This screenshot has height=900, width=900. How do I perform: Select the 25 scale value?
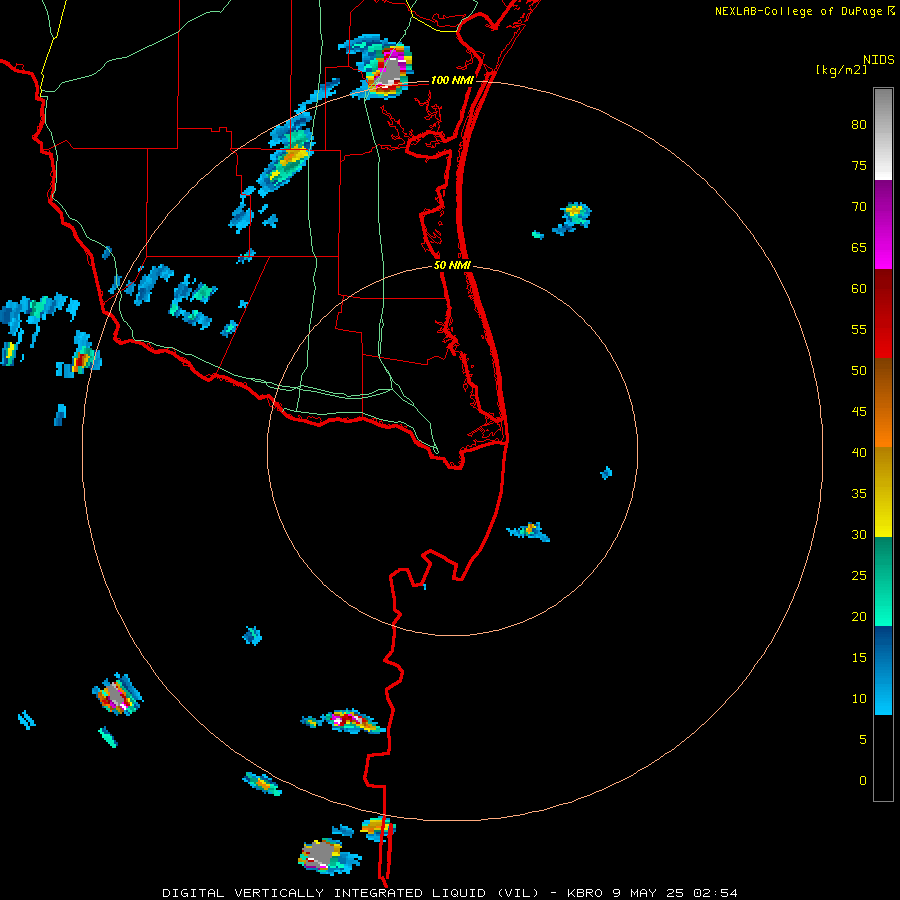click(x=859, y=576)
